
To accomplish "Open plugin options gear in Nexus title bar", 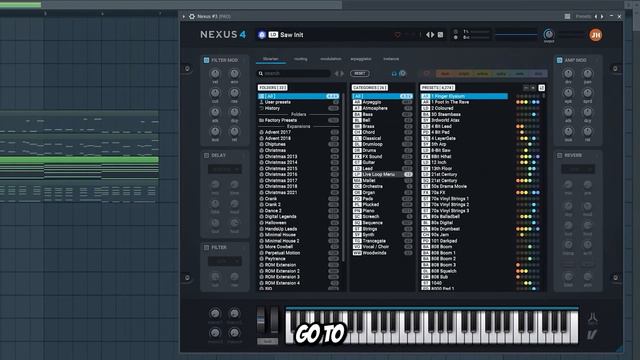I will pos(192,16).
